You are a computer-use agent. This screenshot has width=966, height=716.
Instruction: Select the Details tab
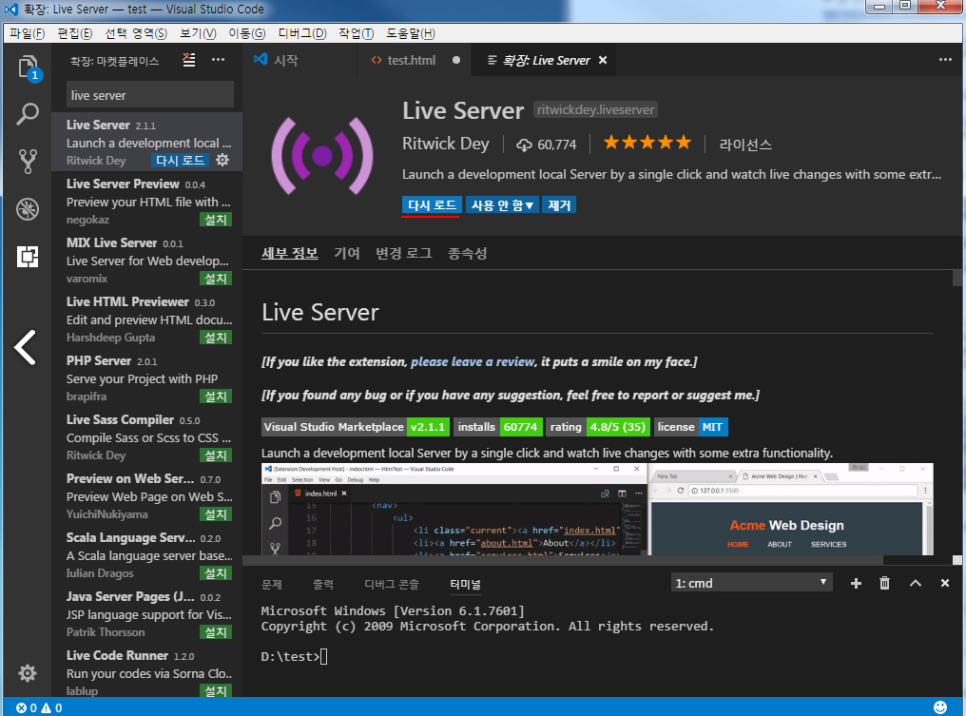tap(290, 253)
